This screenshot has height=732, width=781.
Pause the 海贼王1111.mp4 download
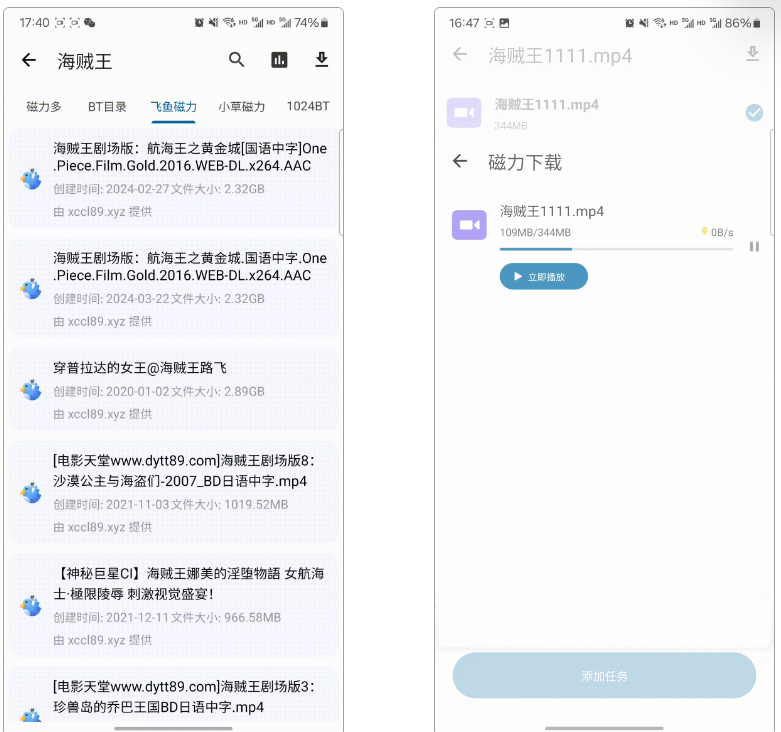coord(754,246)
